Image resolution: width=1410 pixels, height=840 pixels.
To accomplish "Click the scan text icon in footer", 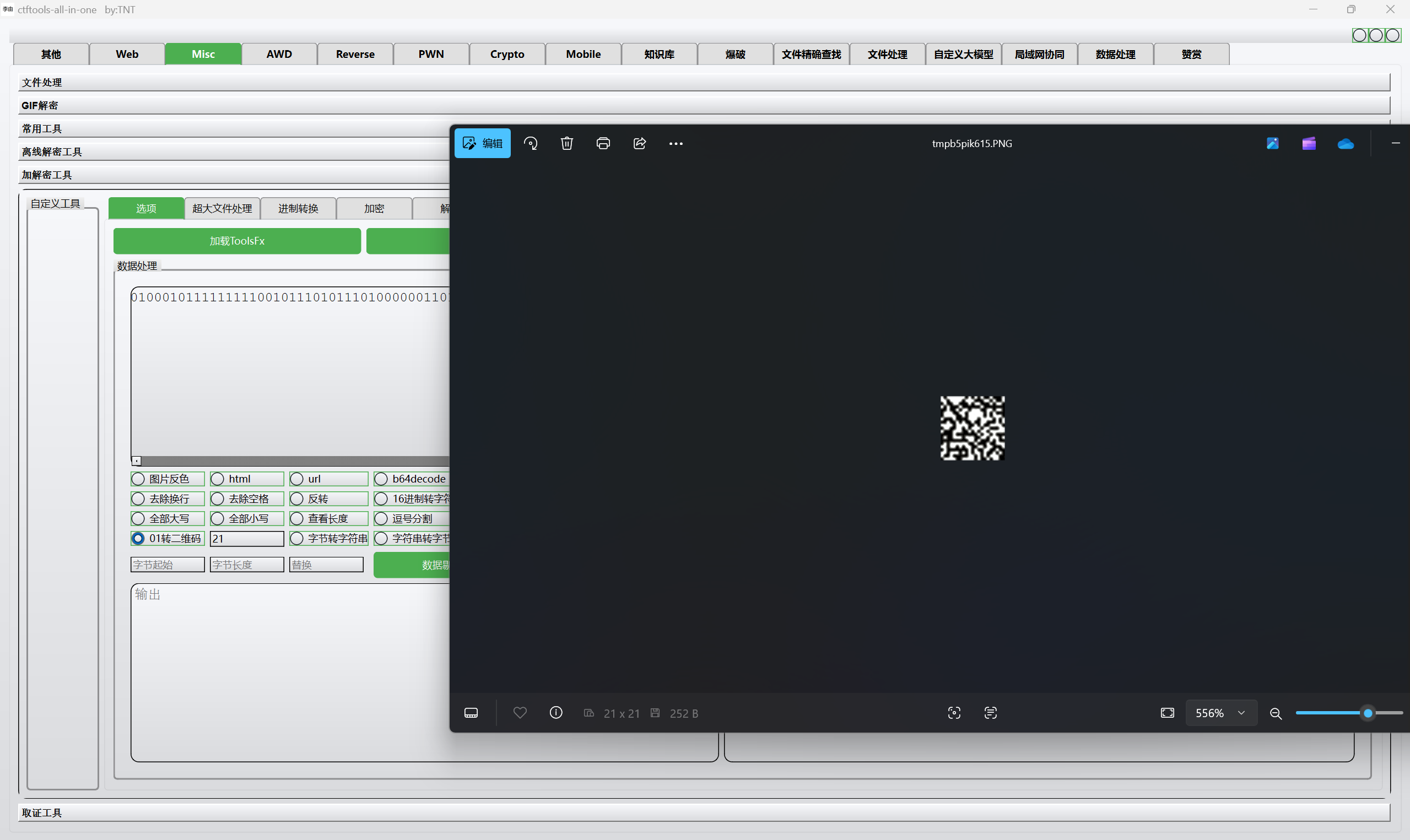I will 991,713.
